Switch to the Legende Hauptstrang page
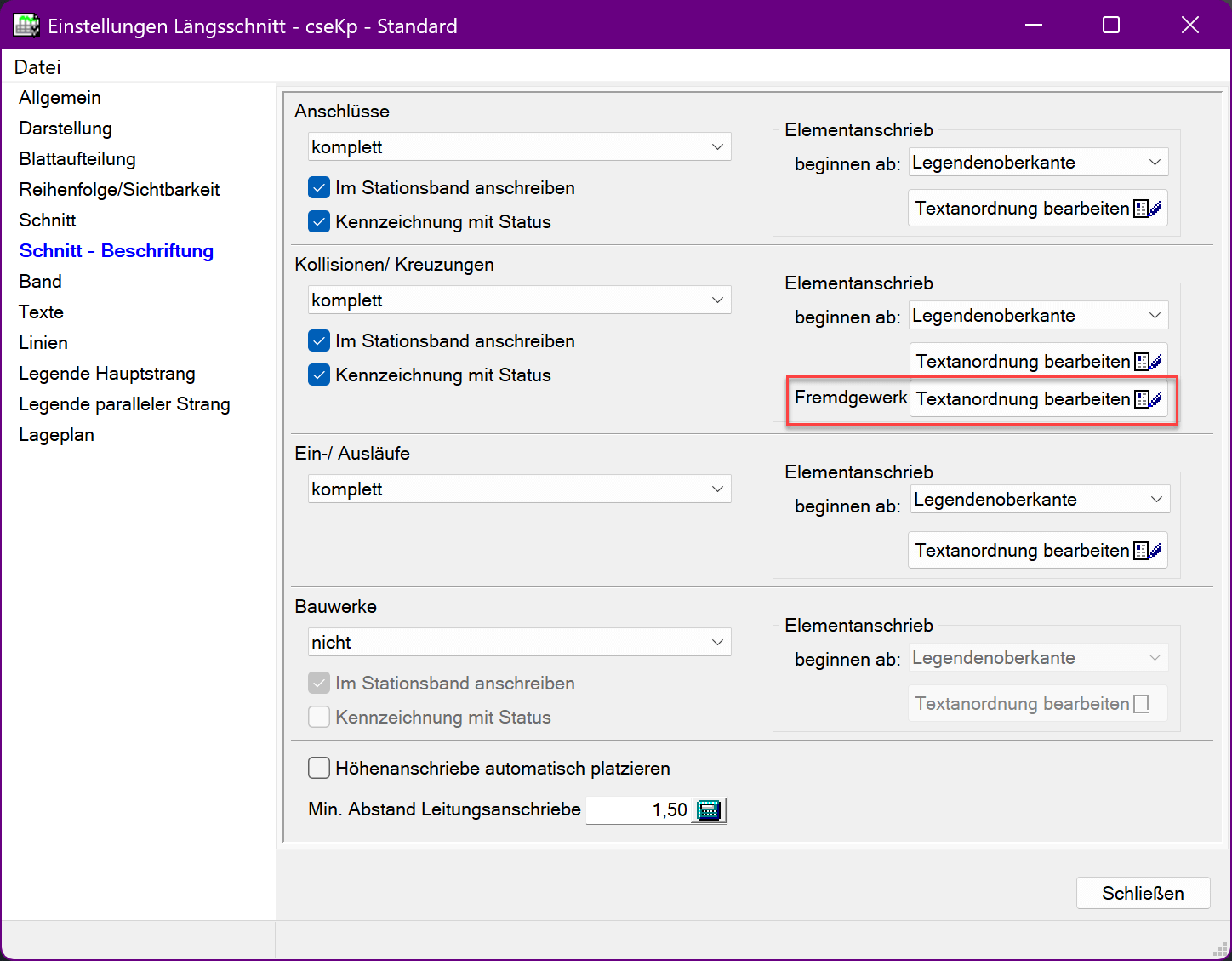 click(107, 374)
